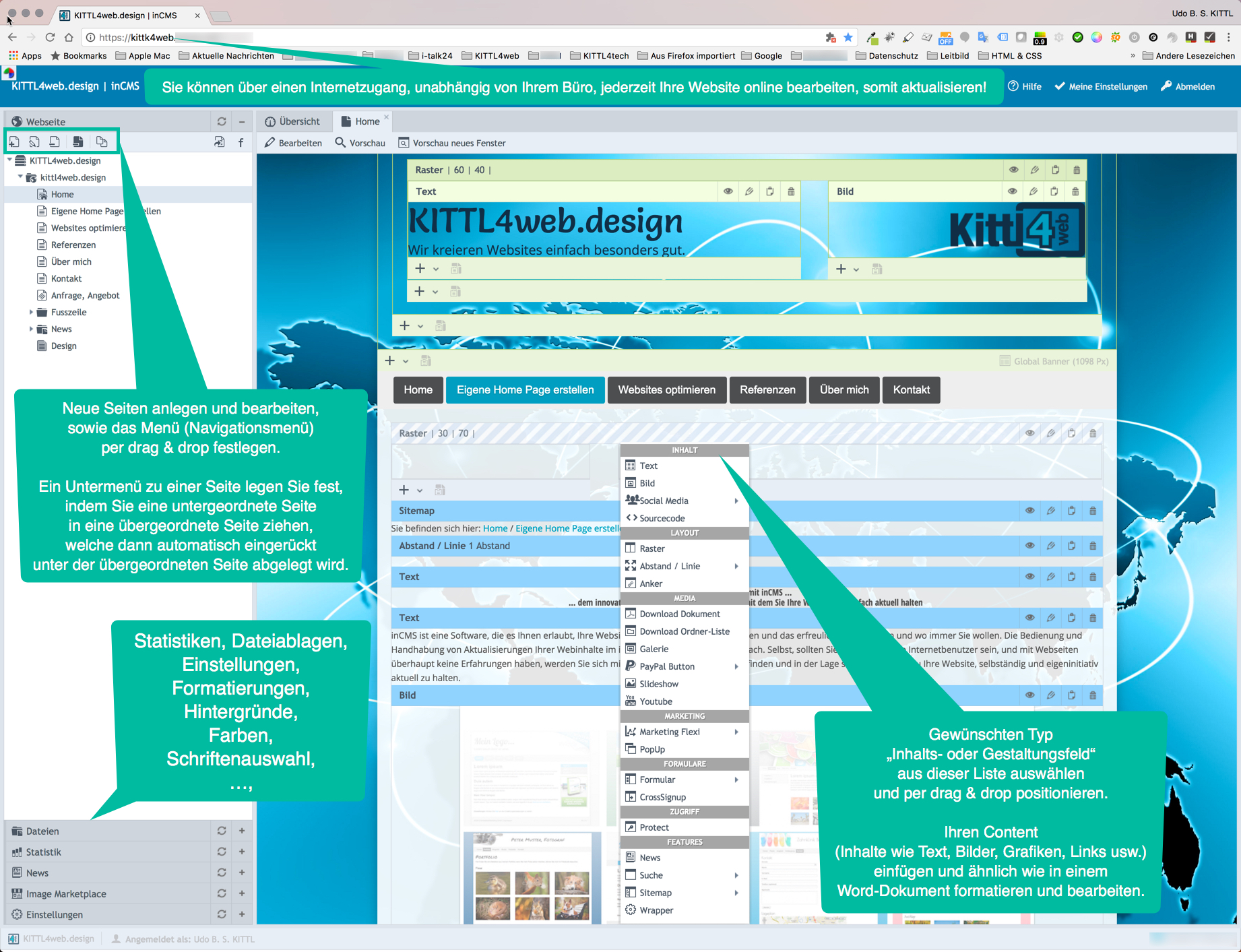Click the copy pages icon in Webseite toolbar
1241x952 pixels.
click(102, 141)
